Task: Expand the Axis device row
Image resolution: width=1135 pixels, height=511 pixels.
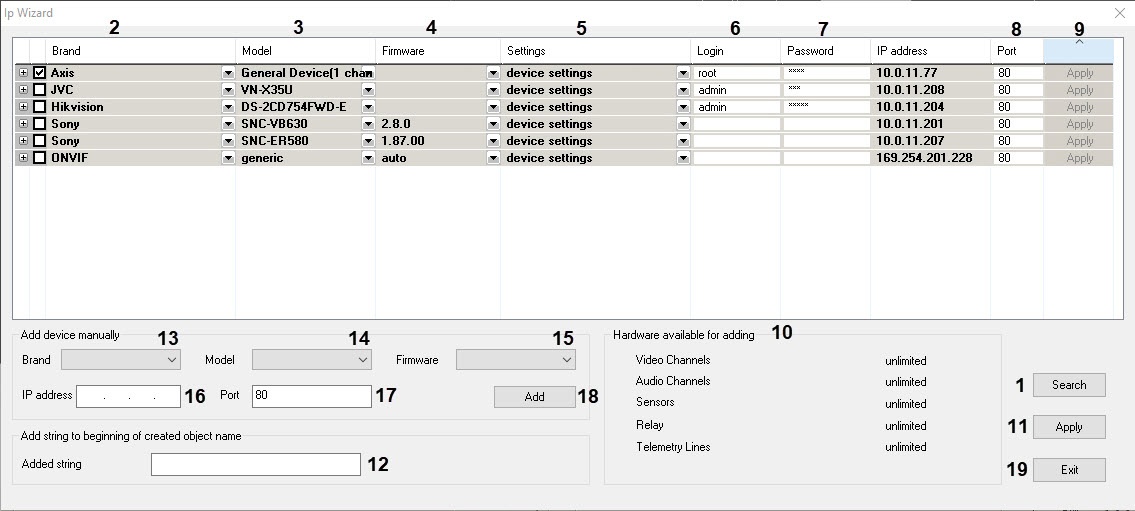Action: [23, 73]
